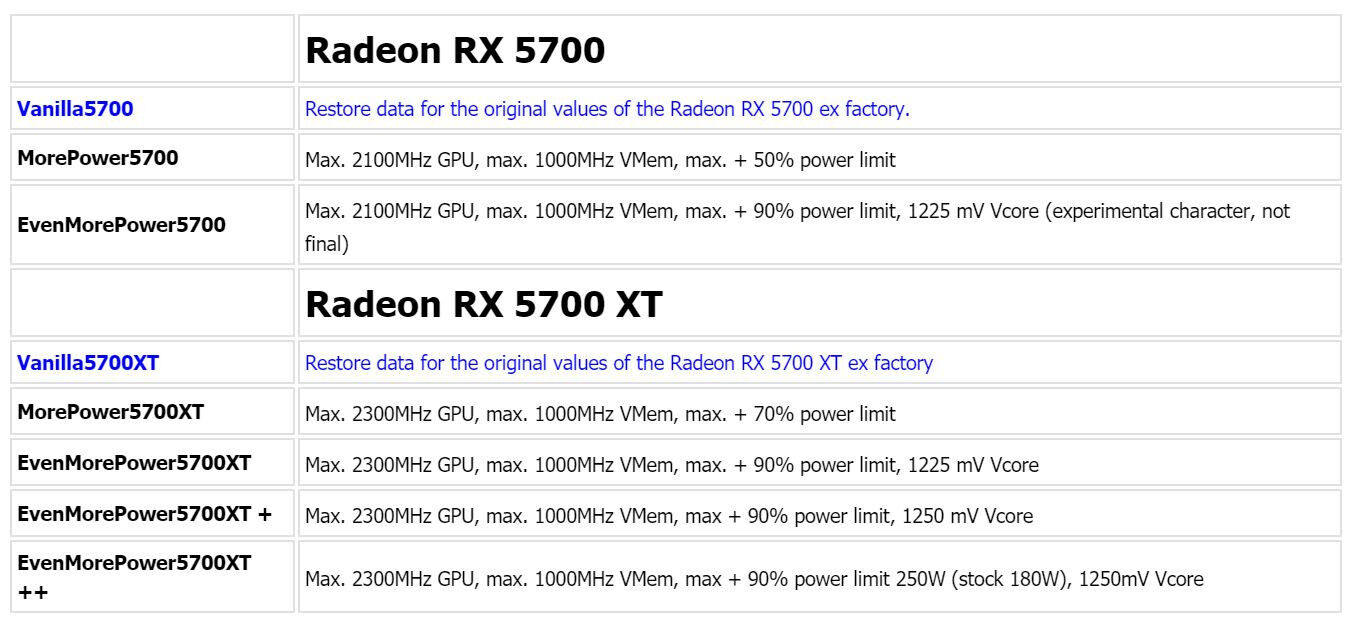
Task: Click the Radeon RX 5700 XT restore data link
Action: click(618, 362)
